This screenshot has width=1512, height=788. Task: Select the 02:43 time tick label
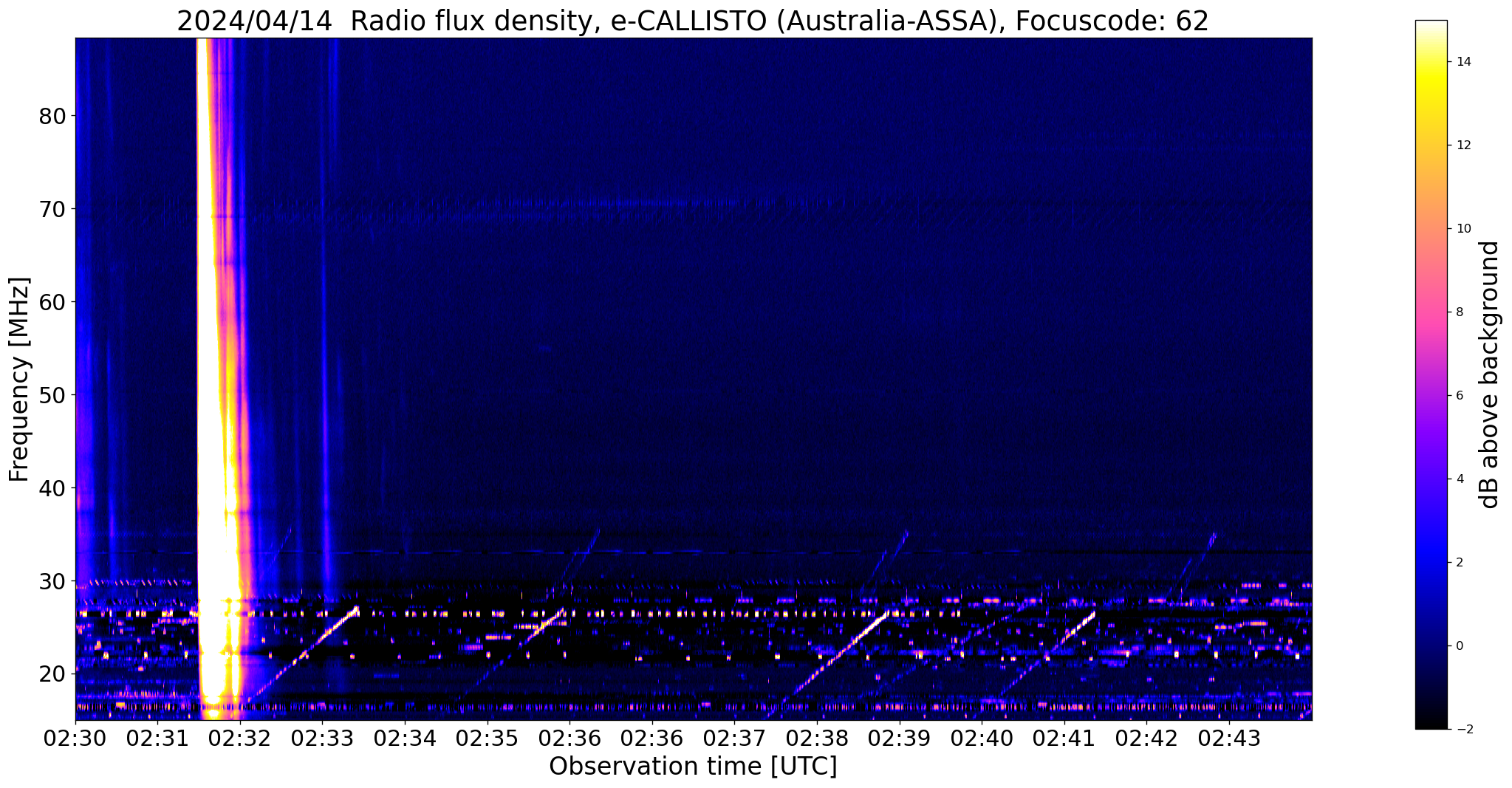pyautogui.click(x=1230, y=738)
